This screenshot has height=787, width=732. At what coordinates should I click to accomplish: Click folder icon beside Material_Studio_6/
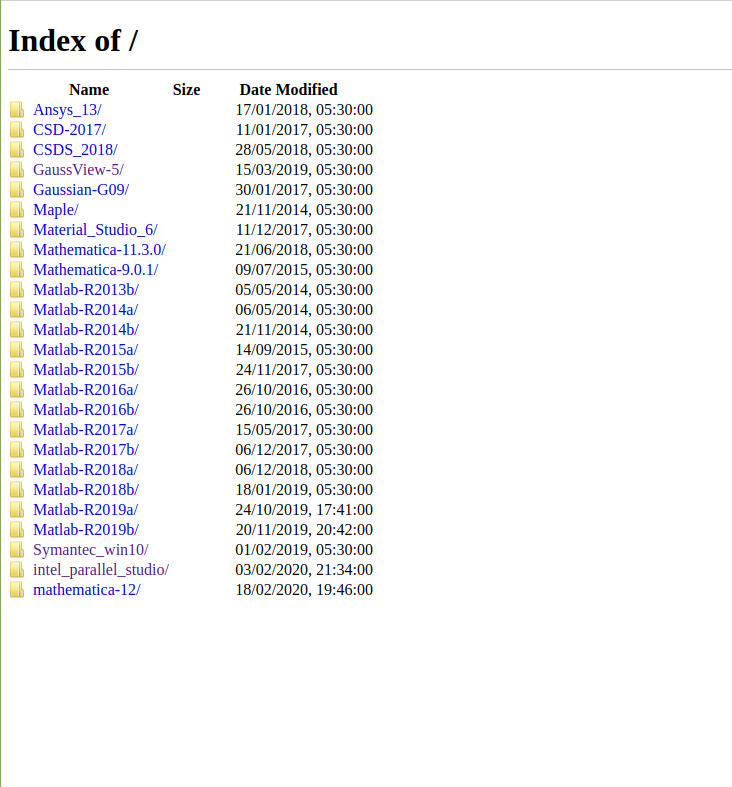(17, 230)
